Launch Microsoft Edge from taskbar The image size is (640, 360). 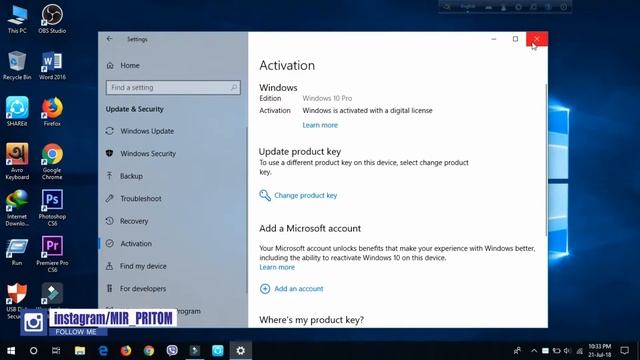click(x=103, y=351)
